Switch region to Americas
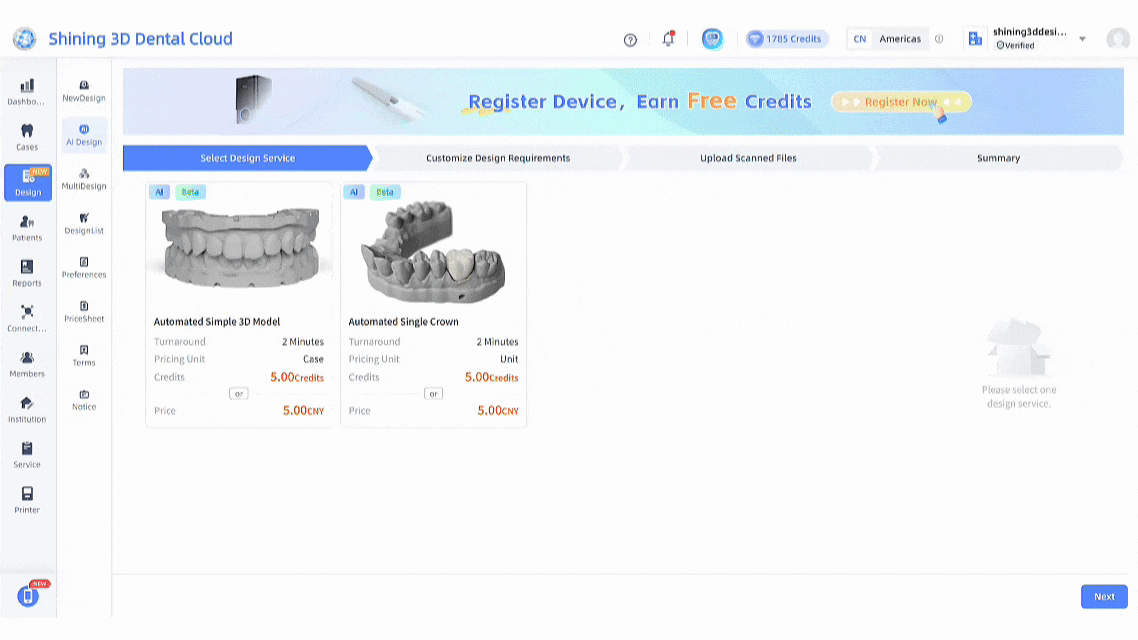The width and height of the screenshot is (1138, 640). 900,39
